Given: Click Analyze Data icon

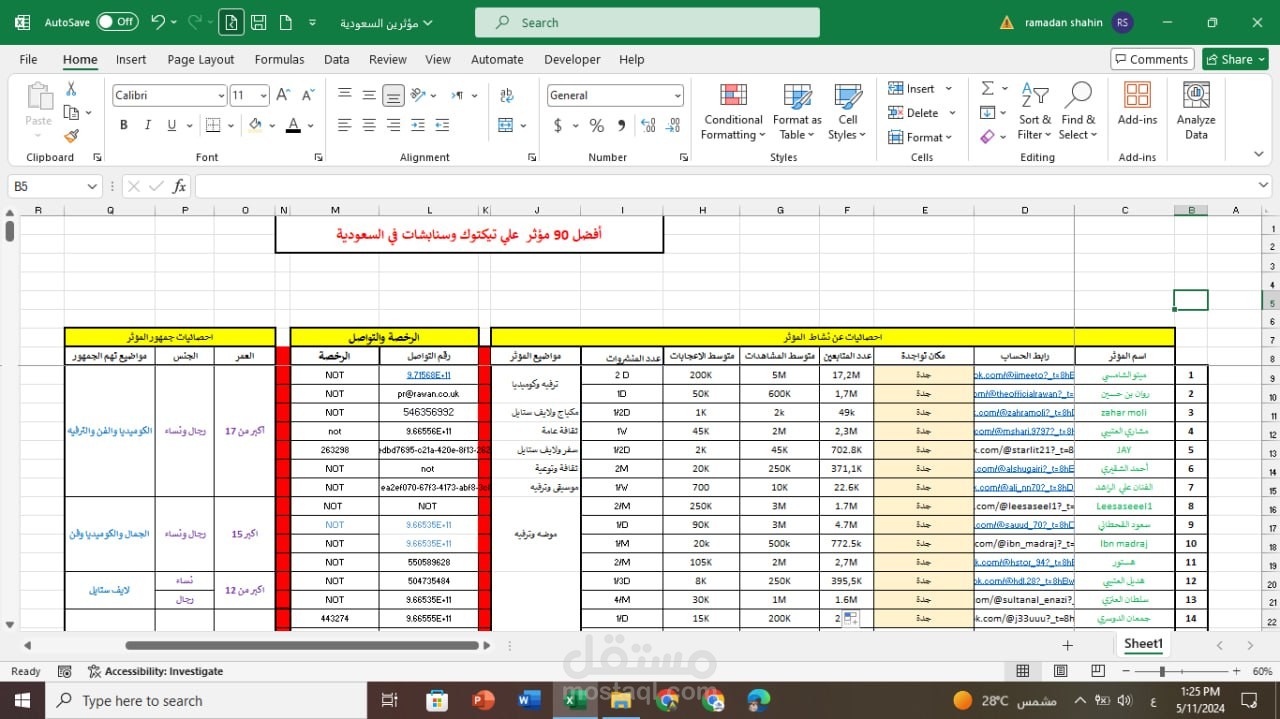Looking at the screenshot, I should tap(1196, 111).
